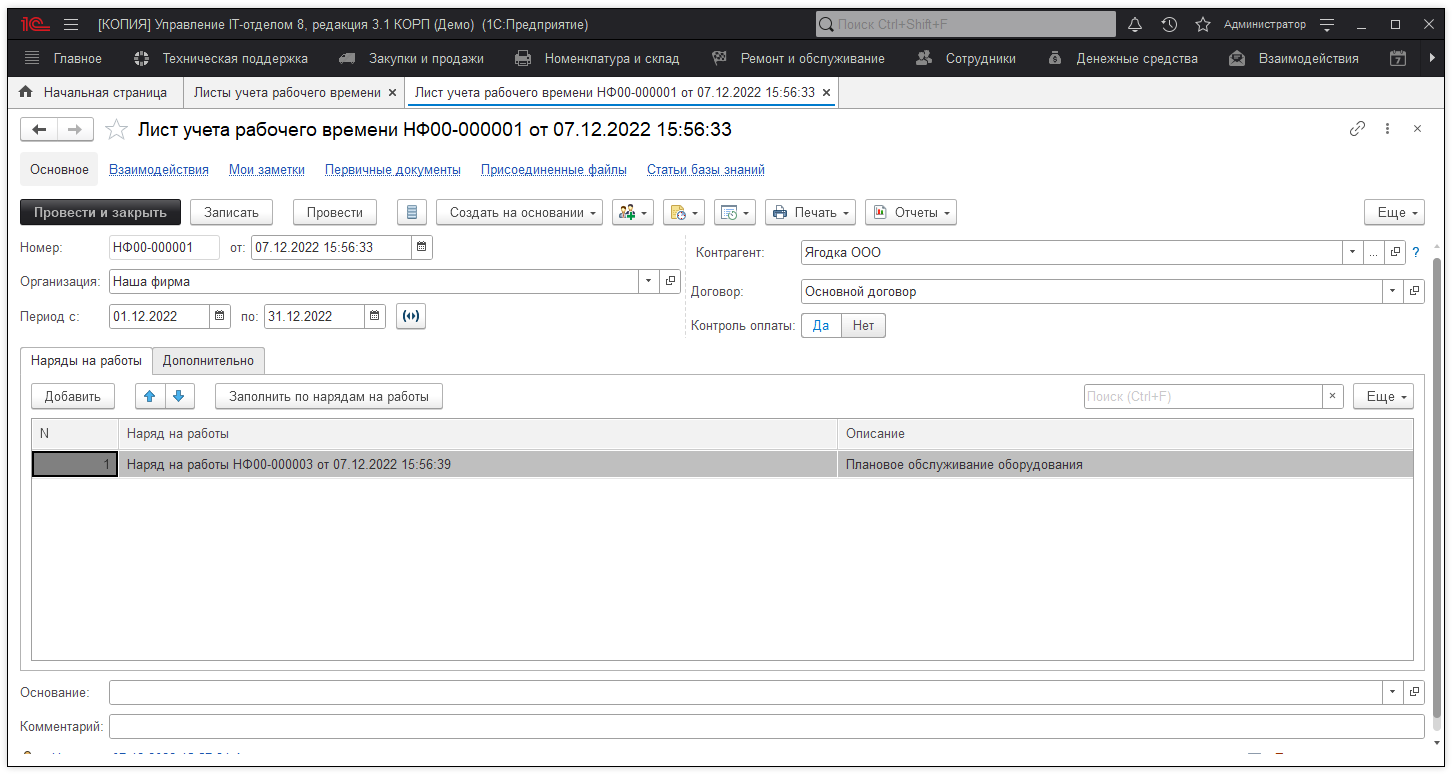
Task: Click the Провести и закрыть button
Action: [100, 212]
